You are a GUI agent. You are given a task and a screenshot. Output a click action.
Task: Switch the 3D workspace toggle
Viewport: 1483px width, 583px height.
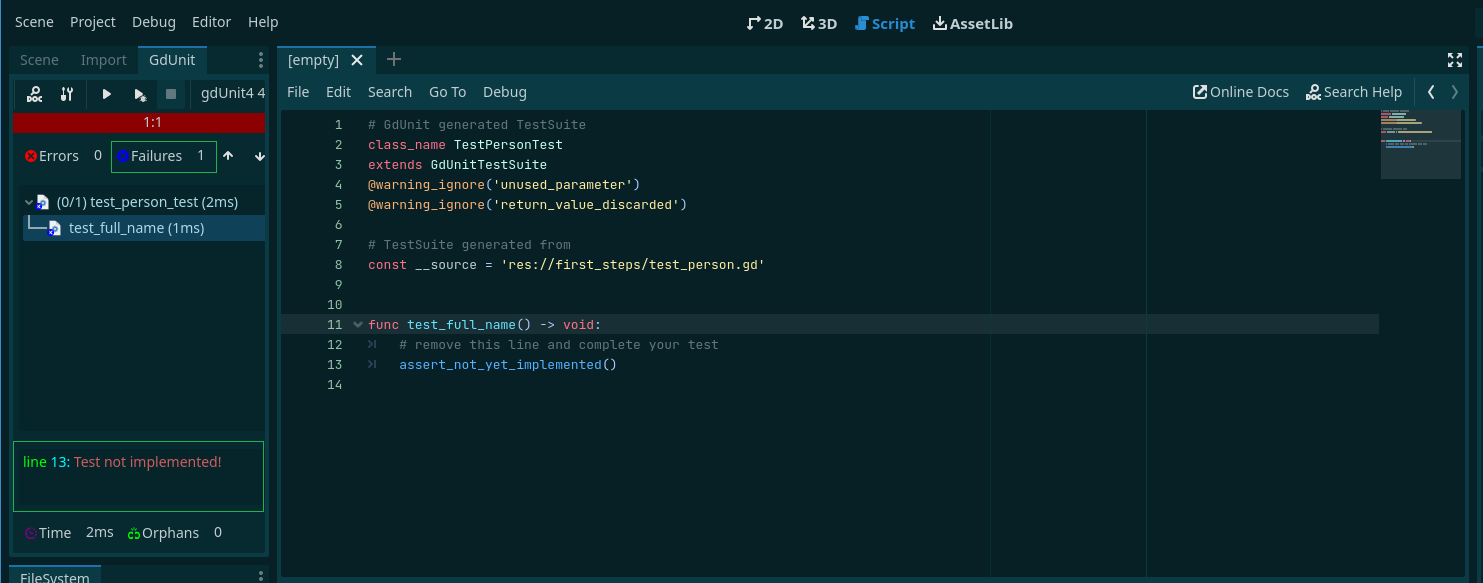point(818,22)
